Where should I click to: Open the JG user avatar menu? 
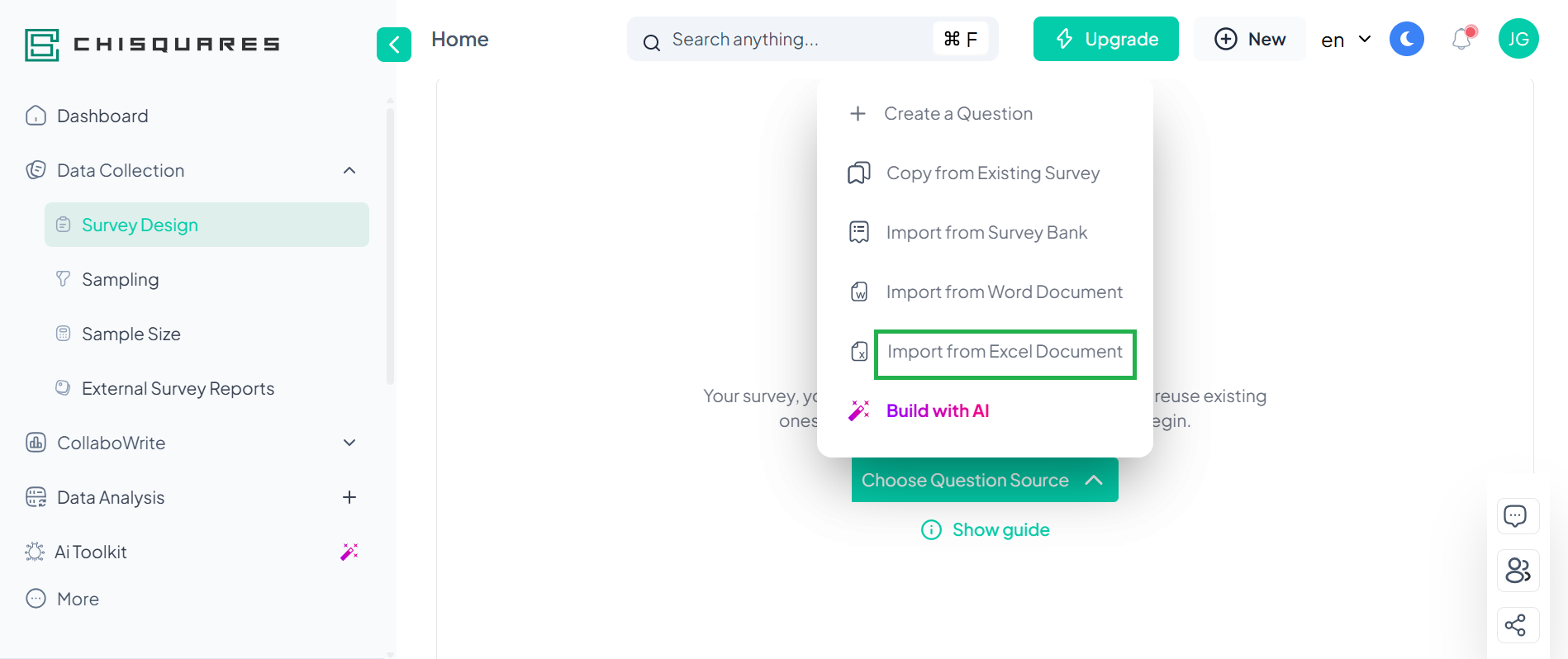pyautogui.click(x=1518, y=39)
